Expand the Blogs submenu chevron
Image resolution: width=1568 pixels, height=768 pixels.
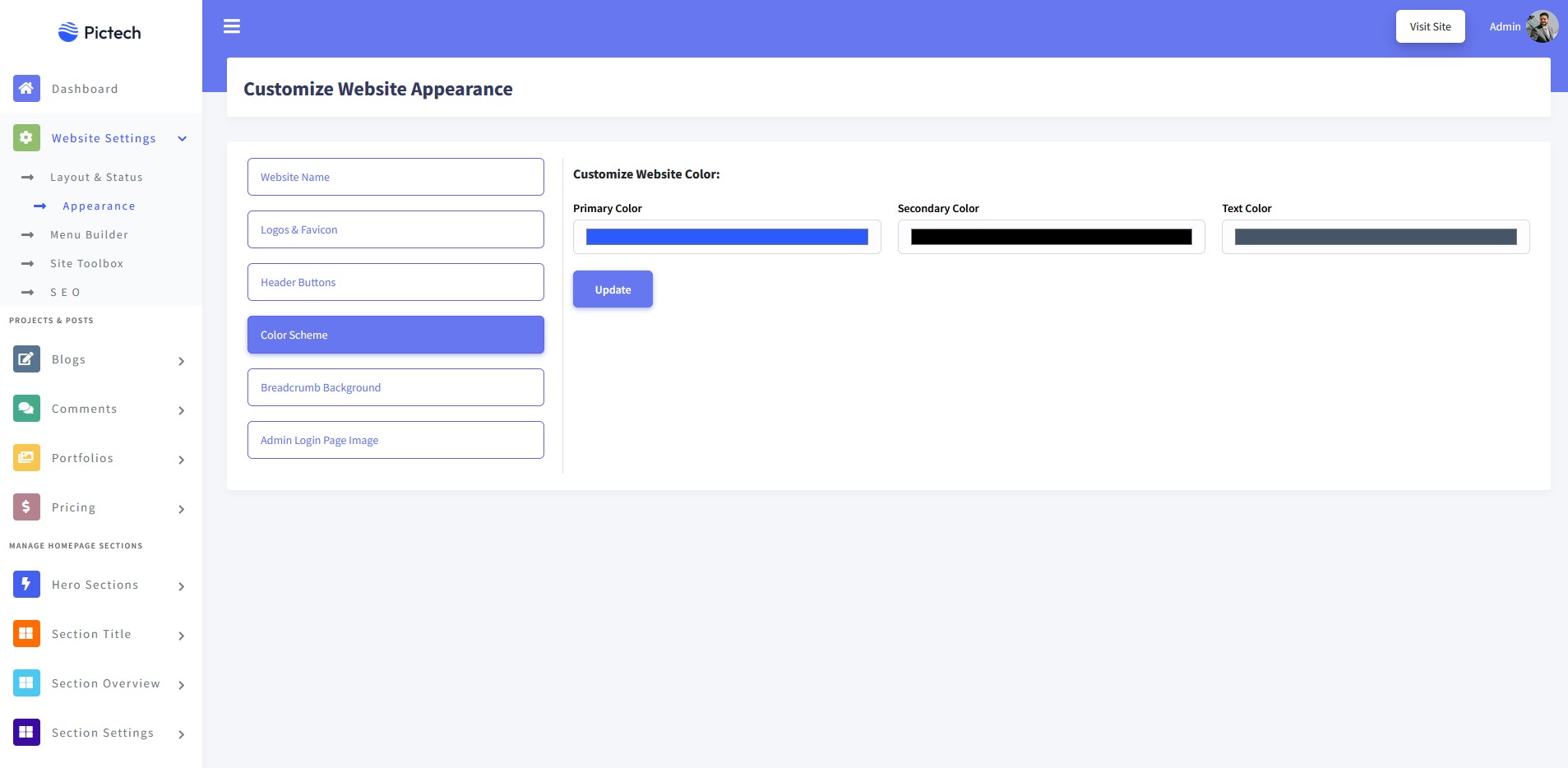pyautogui.click(x=182, y=361)
